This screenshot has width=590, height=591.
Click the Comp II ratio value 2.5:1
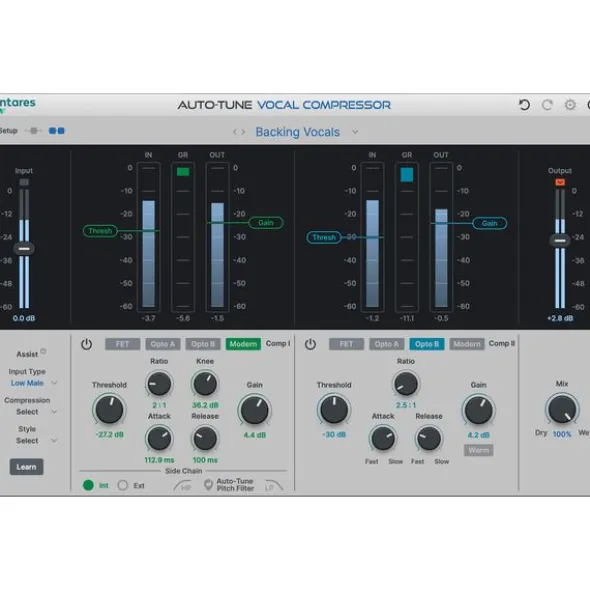(x=406, y=405)
